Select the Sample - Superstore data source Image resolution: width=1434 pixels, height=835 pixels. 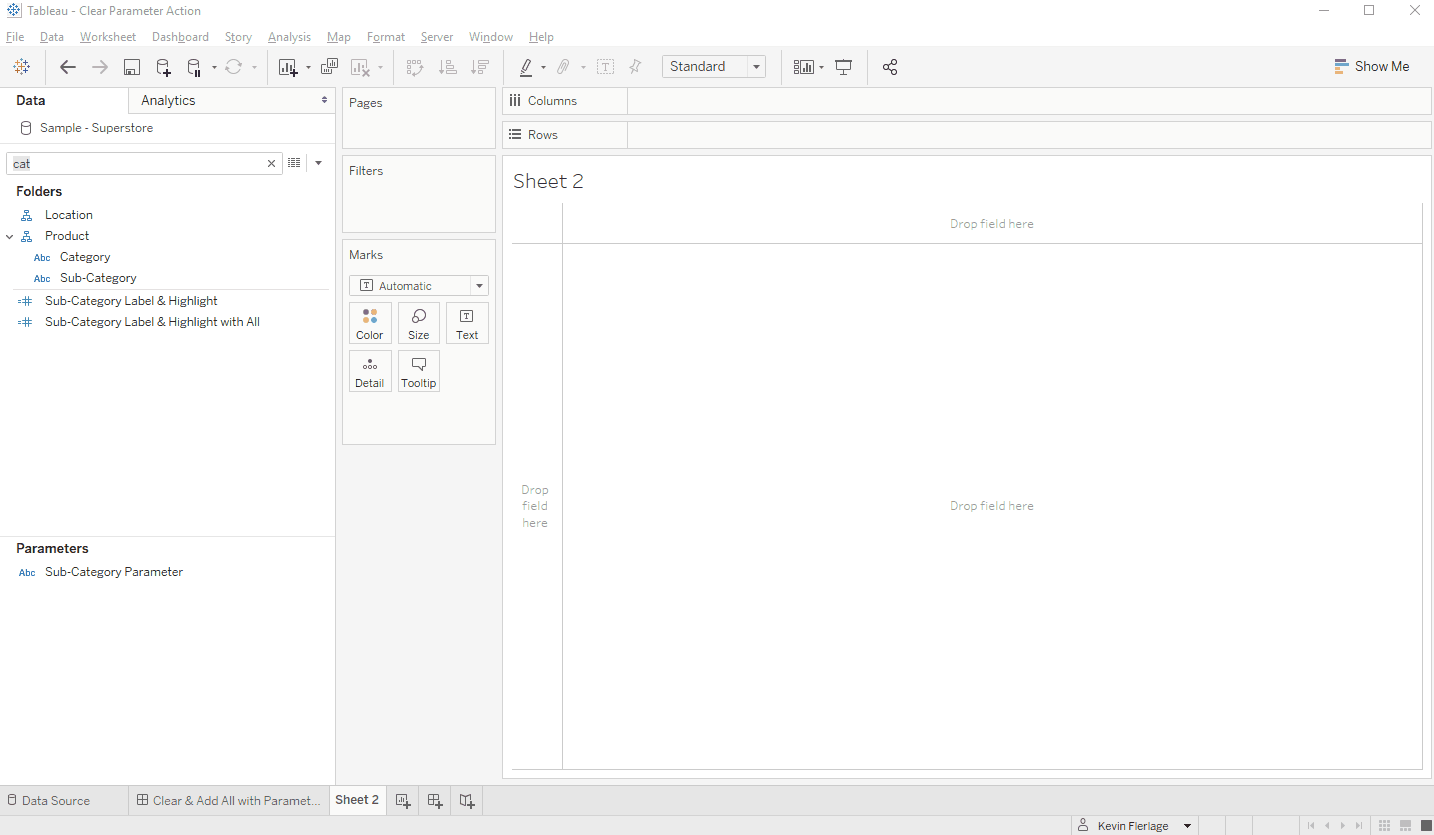(96, 128)
